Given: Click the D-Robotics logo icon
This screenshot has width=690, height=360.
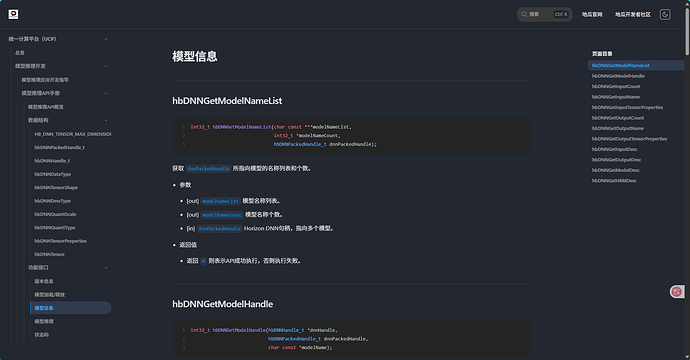Looking at the screenshot, I should pos(13,14).
